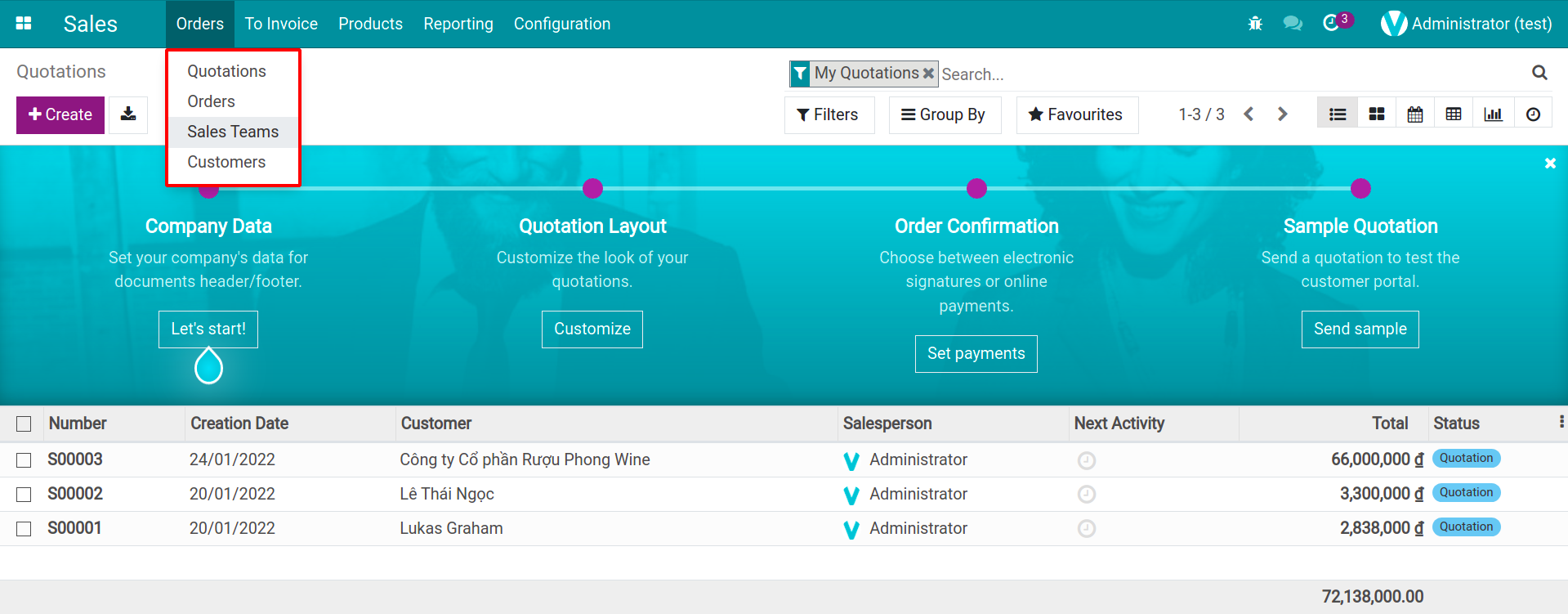Click the Sample Quotation step dot
1568x614 pixels.
[x=1360, y=189]
